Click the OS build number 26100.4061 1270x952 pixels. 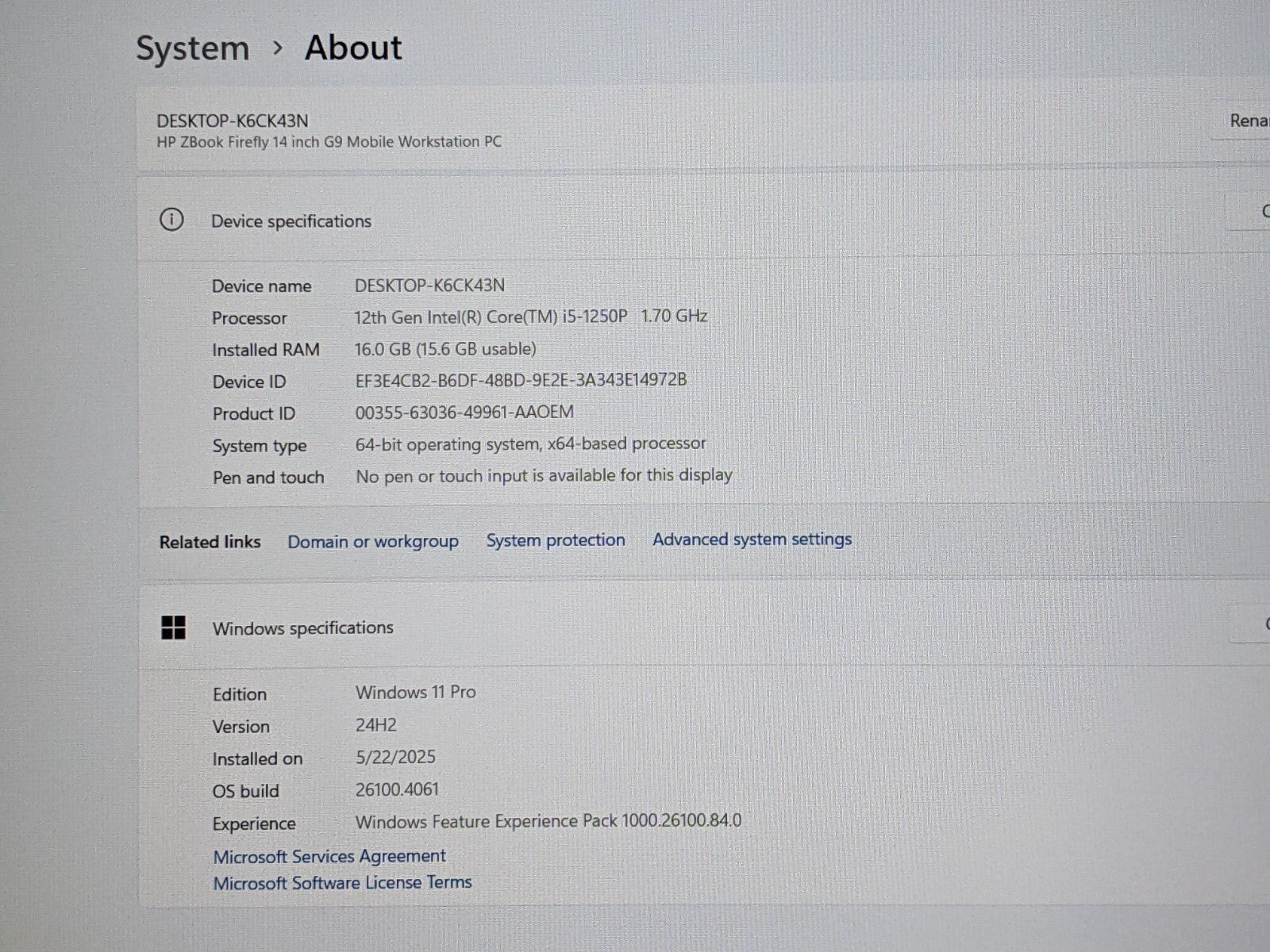click(397, 789)
